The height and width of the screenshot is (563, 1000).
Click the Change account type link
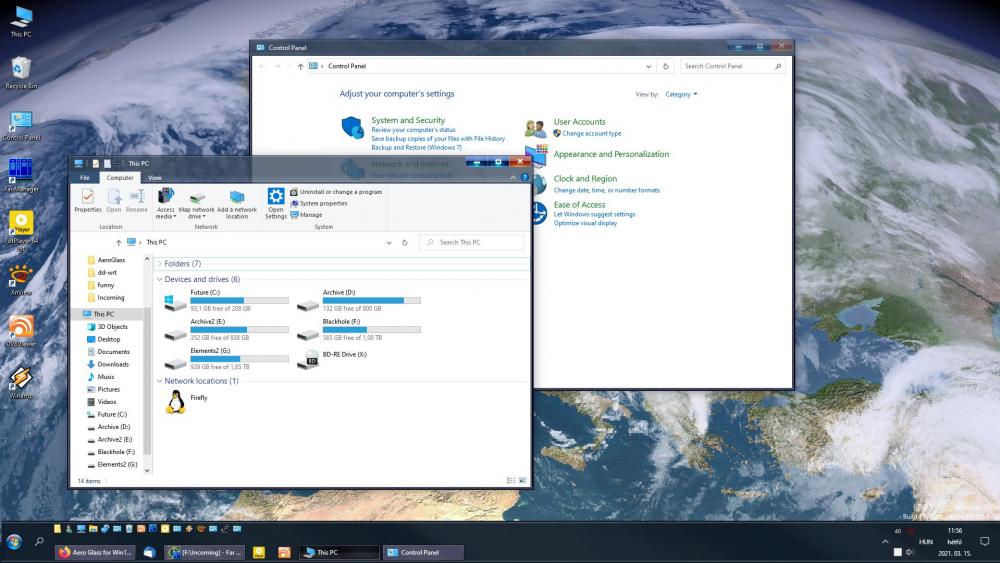pyautogui.click(x=591, y=133)
